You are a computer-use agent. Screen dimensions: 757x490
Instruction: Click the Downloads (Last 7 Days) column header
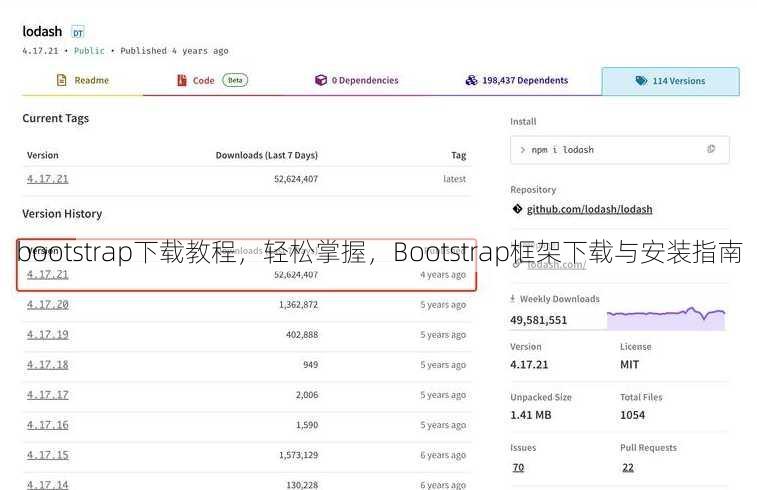tap(266, 155)
